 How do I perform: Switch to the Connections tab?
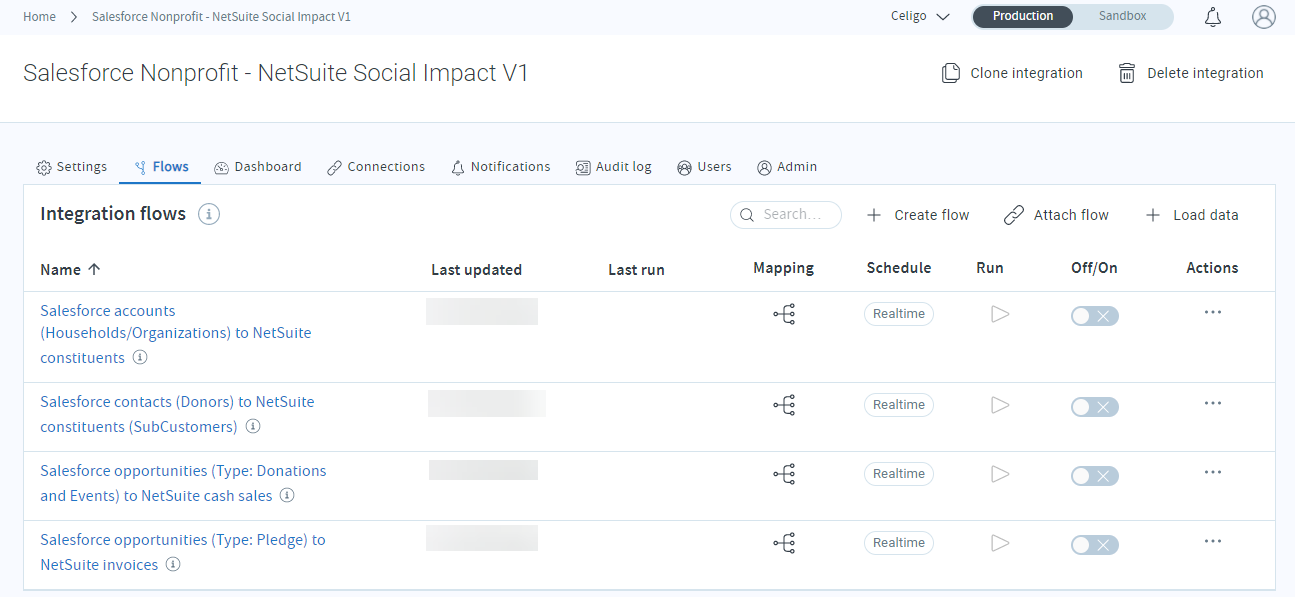(376, 167)
